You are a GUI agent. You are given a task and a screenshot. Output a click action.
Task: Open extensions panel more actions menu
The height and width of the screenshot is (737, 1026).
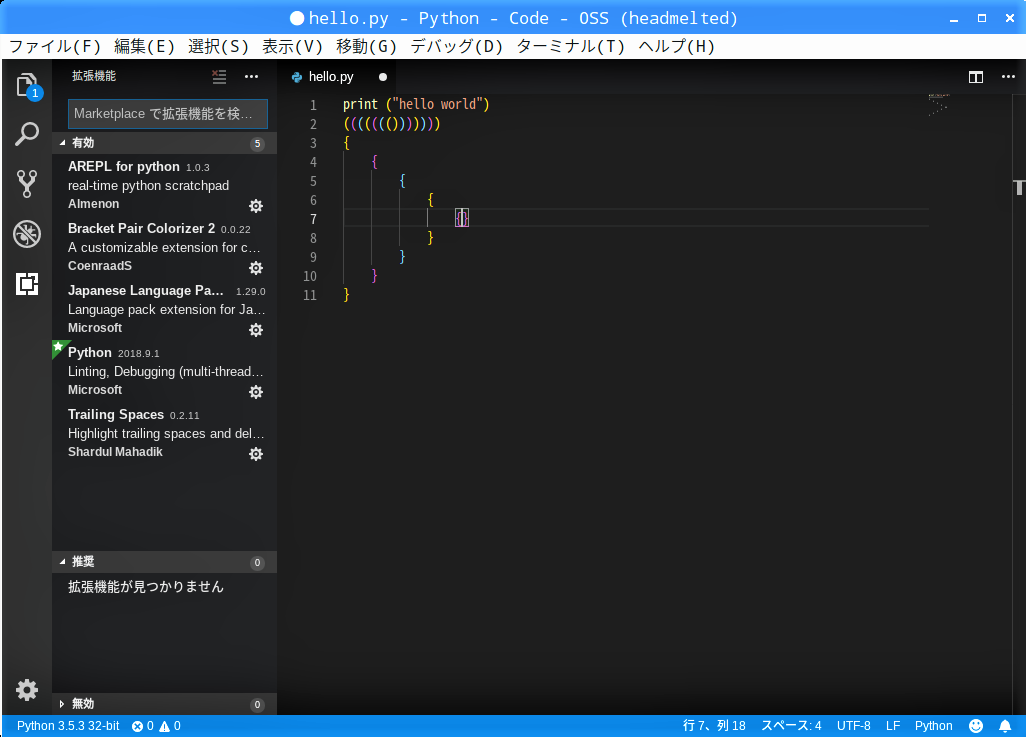click(x=251, y=77)
